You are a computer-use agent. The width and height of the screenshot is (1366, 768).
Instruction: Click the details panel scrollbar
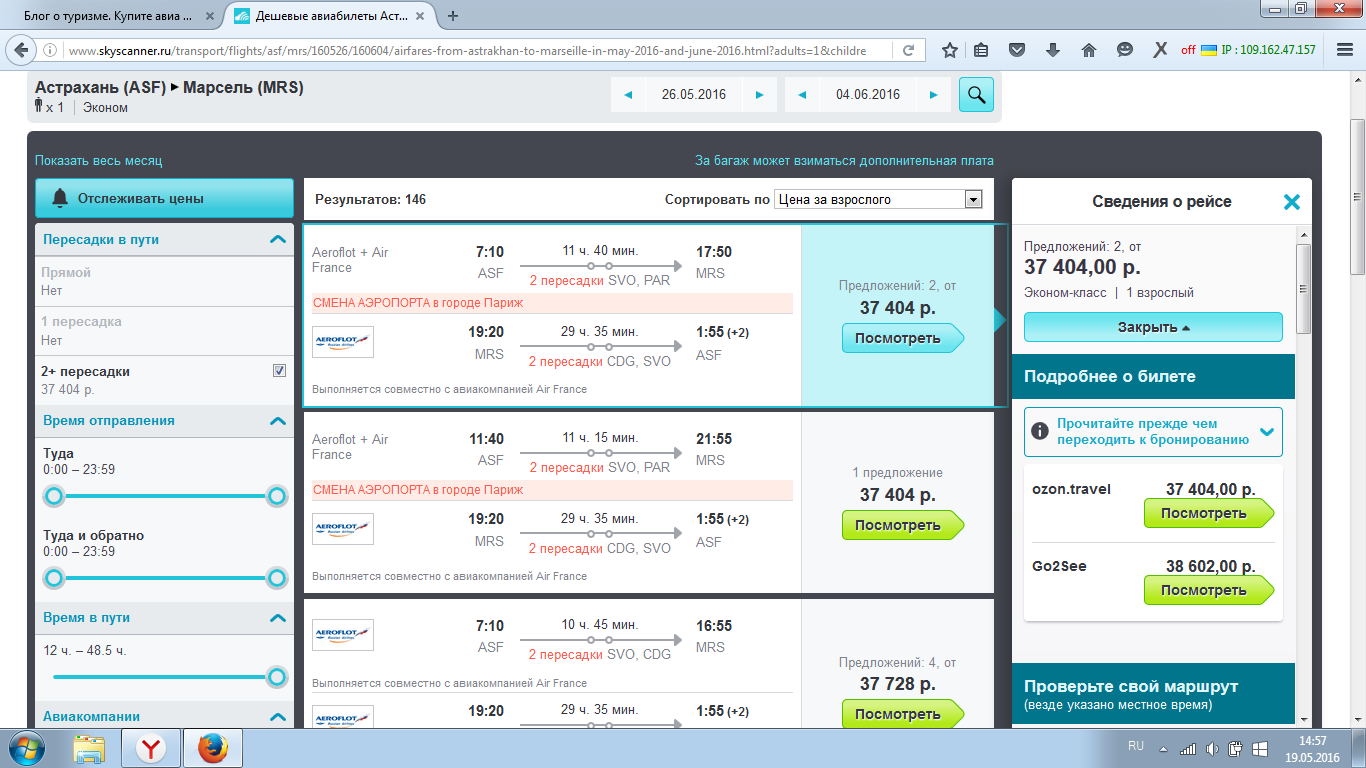pyautogui.click(x=1303, y=288)
